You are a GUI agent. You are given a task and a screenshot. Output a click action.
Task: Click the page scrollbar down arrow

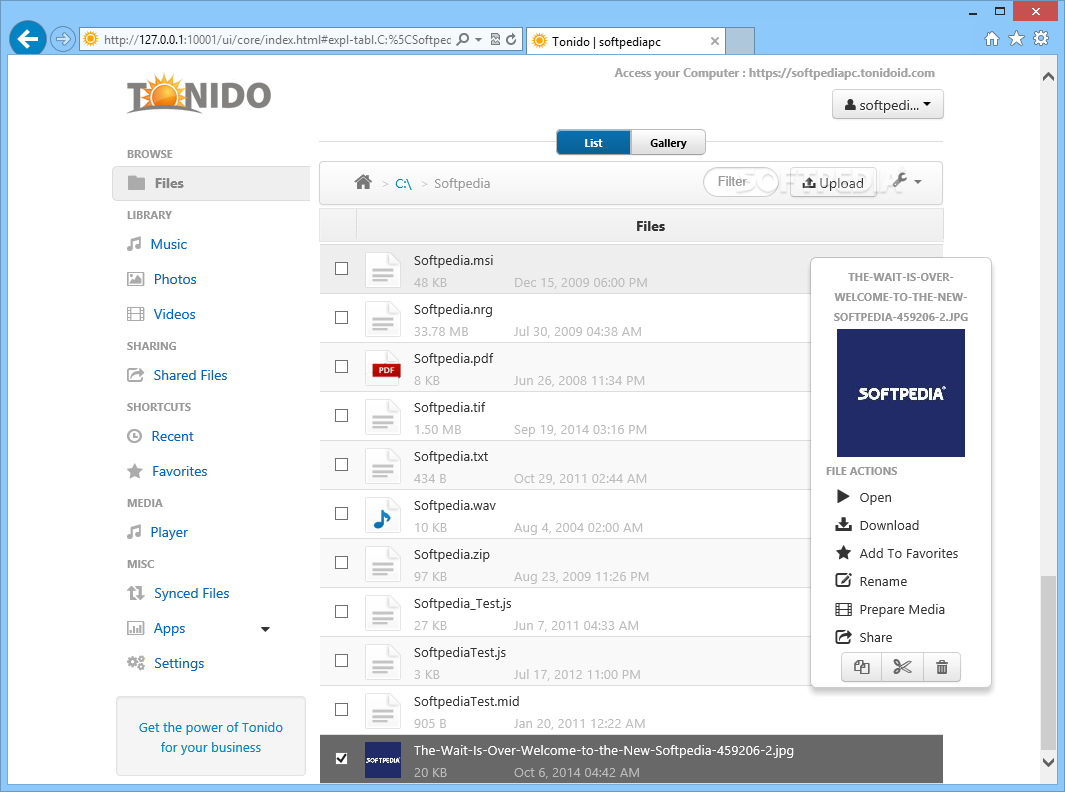click(1048, 762)
